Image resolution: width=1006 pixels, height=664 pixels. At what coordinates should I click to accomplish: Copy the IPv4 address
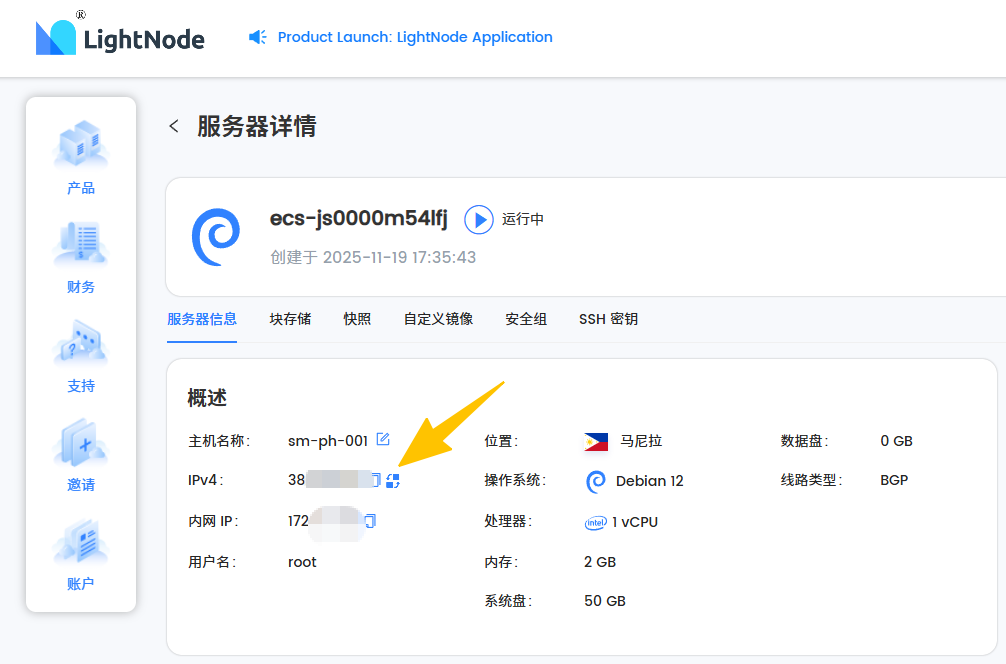(376, 481)
